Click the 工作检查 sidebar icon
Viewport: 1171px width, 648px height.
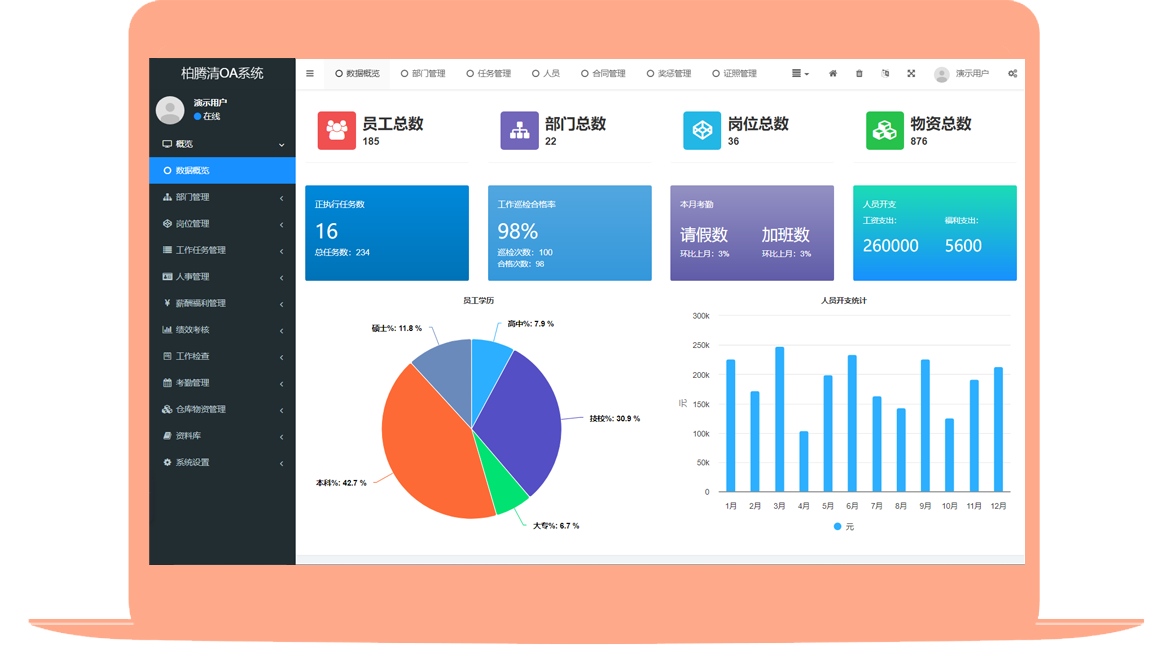click(x=167, y=356)
